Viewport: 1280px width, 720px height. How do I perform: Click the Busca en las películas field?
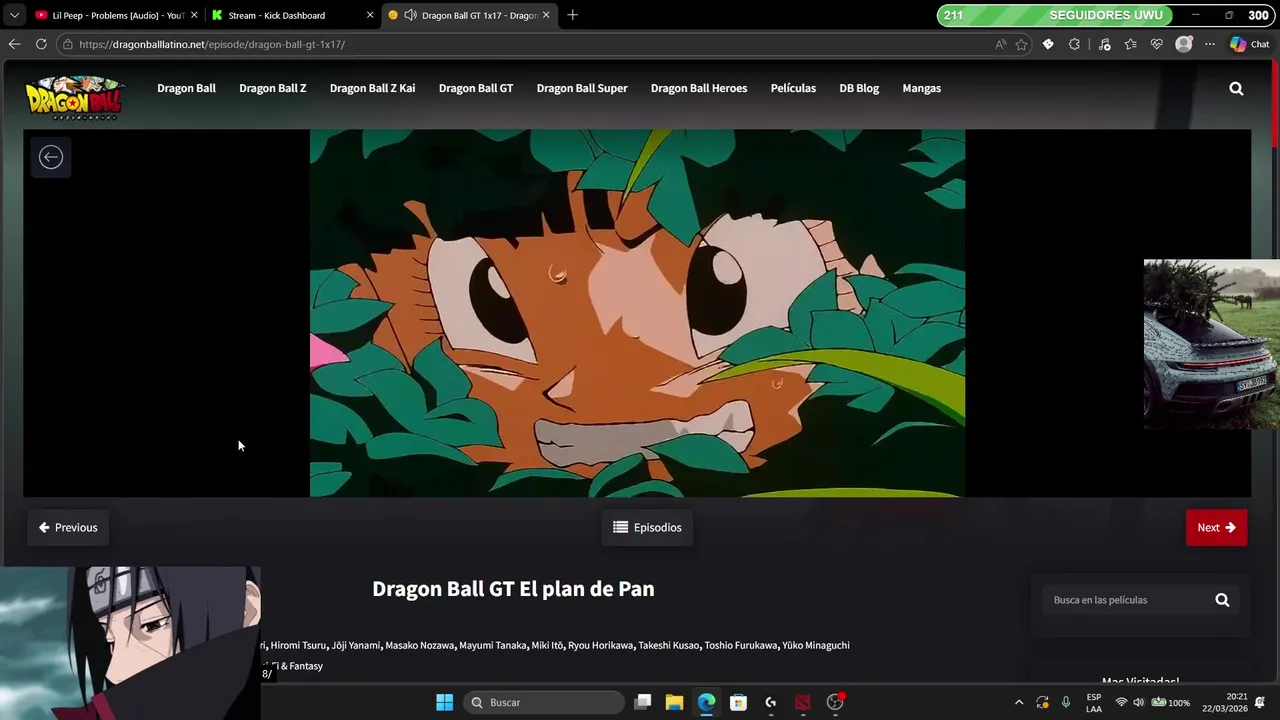point(1129,600)
